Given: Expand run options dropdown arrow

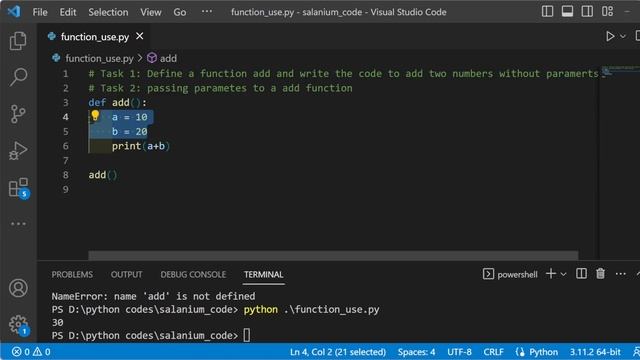Looking at the screenshot, I should coord(623,36).
